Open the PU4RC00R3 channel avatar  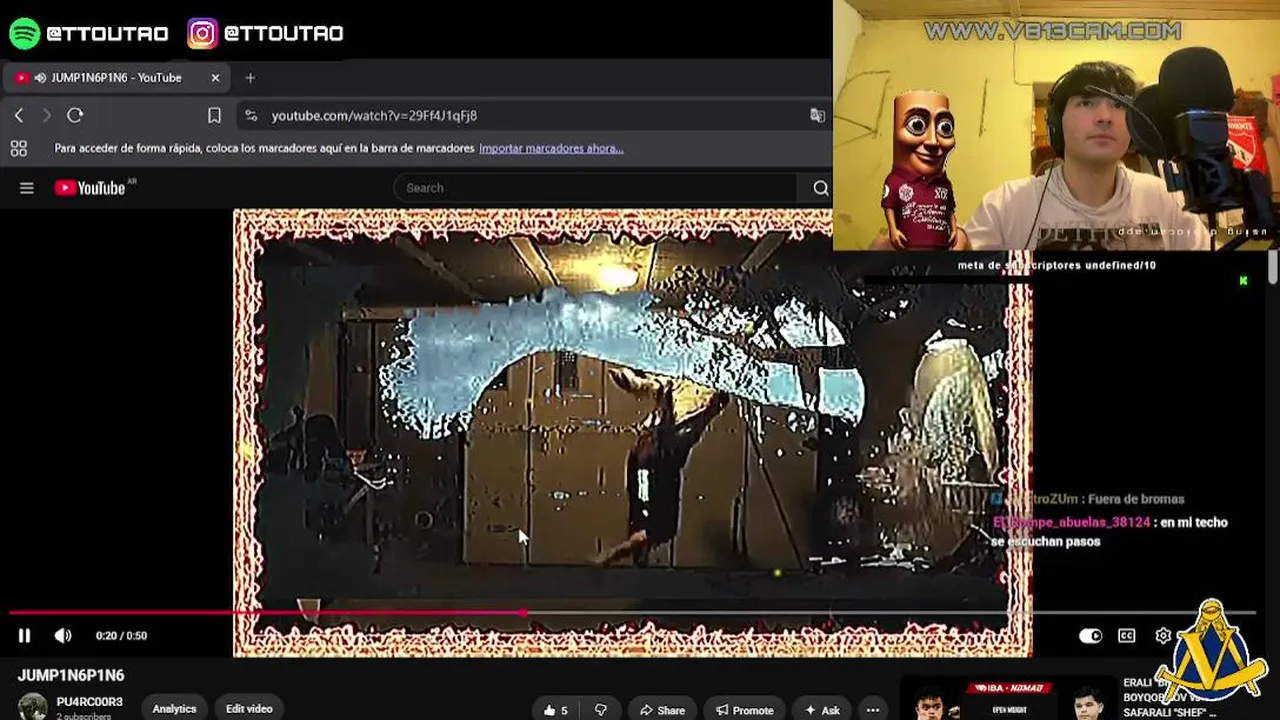pyautogui.click(x=33, y=707)
